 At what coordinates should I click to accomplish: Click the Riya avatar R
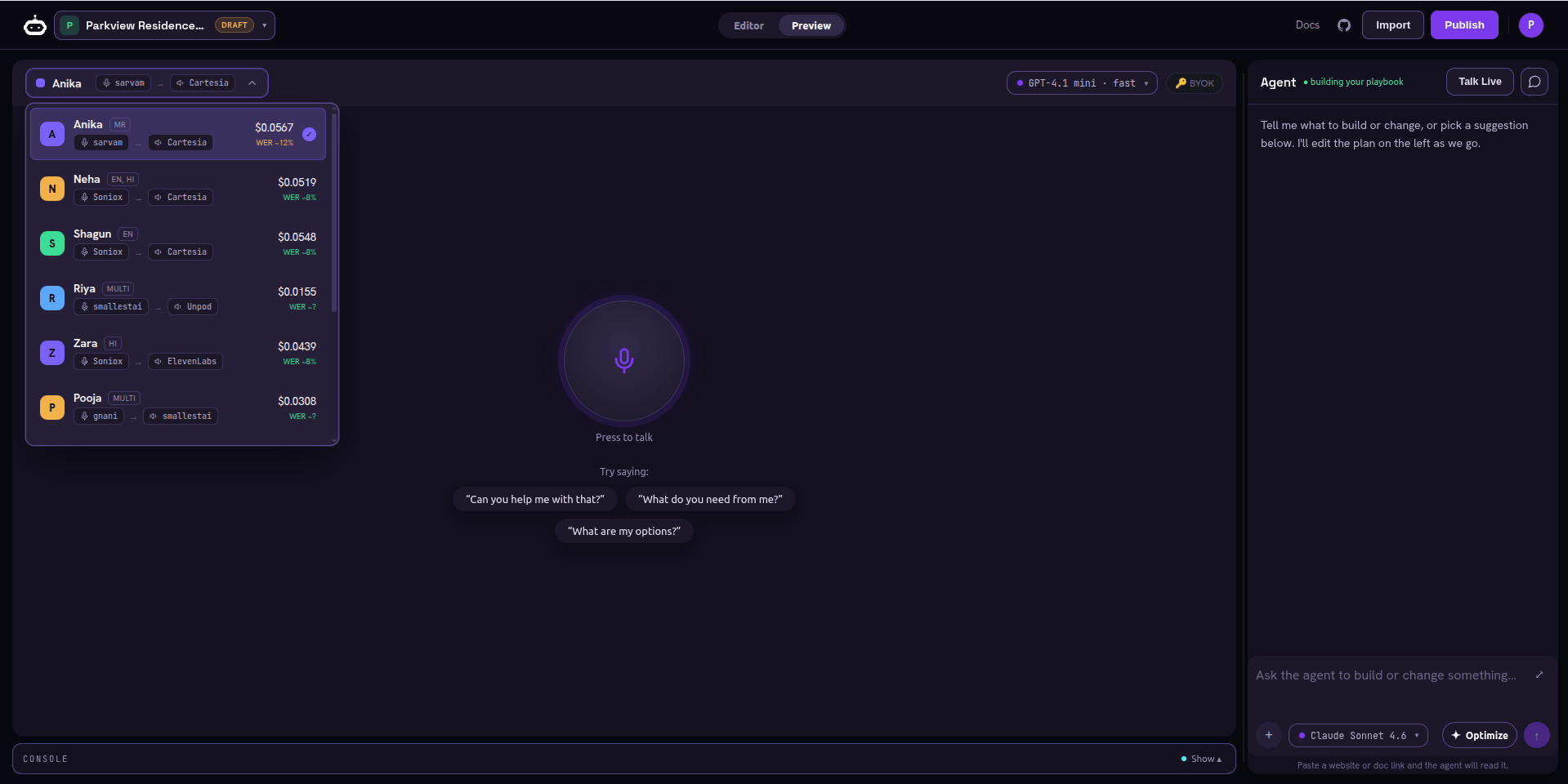(52, 298)
